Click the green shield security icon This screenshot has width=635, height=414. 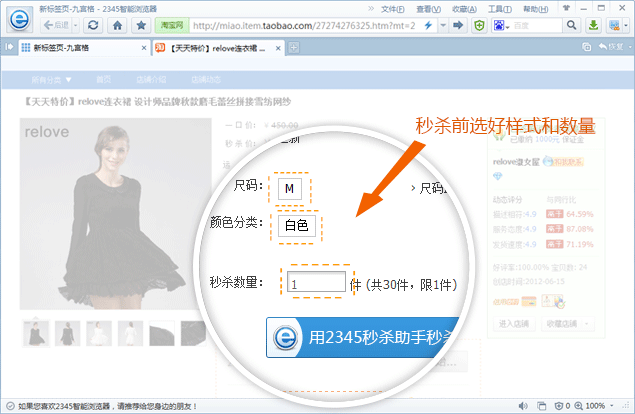pos(480,24)
